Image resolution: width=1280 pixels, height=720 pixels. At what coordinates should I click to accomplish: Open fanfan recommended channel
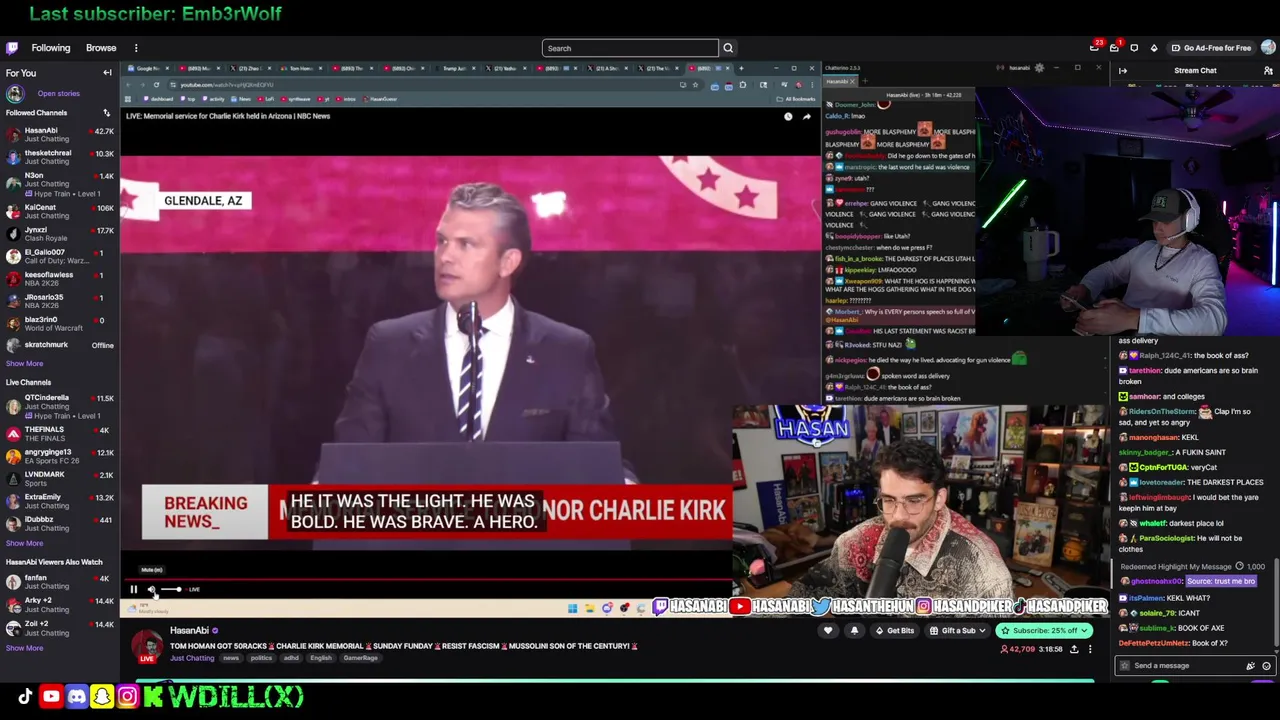click(60, 581)
